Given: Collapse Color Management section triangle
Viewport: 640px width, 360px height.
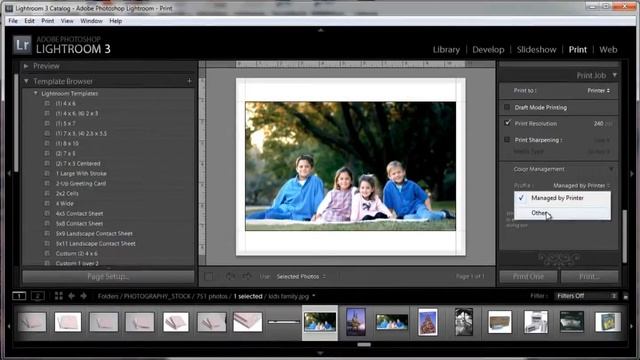Looking at the screenshot, I should point(611,169).
